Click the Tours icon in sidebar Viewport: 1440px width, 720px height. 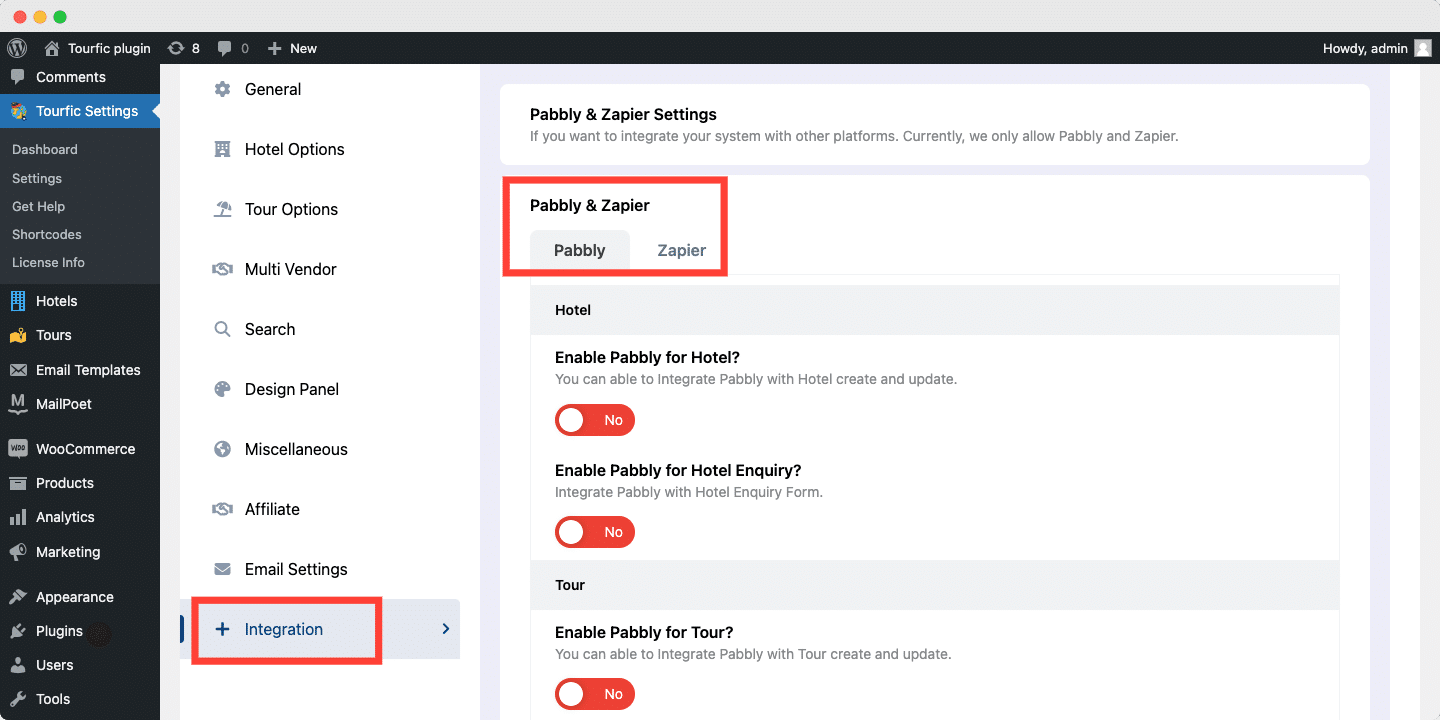[18, 335]
